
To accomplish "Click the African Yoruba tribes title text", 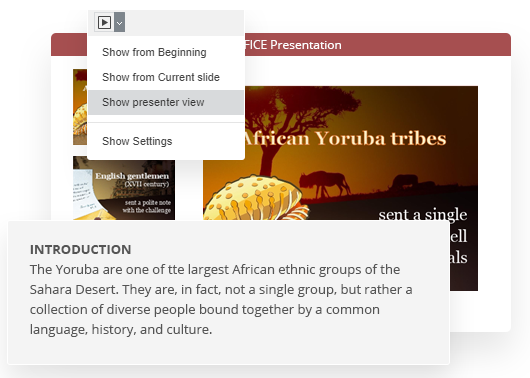I will click(345, 139).
